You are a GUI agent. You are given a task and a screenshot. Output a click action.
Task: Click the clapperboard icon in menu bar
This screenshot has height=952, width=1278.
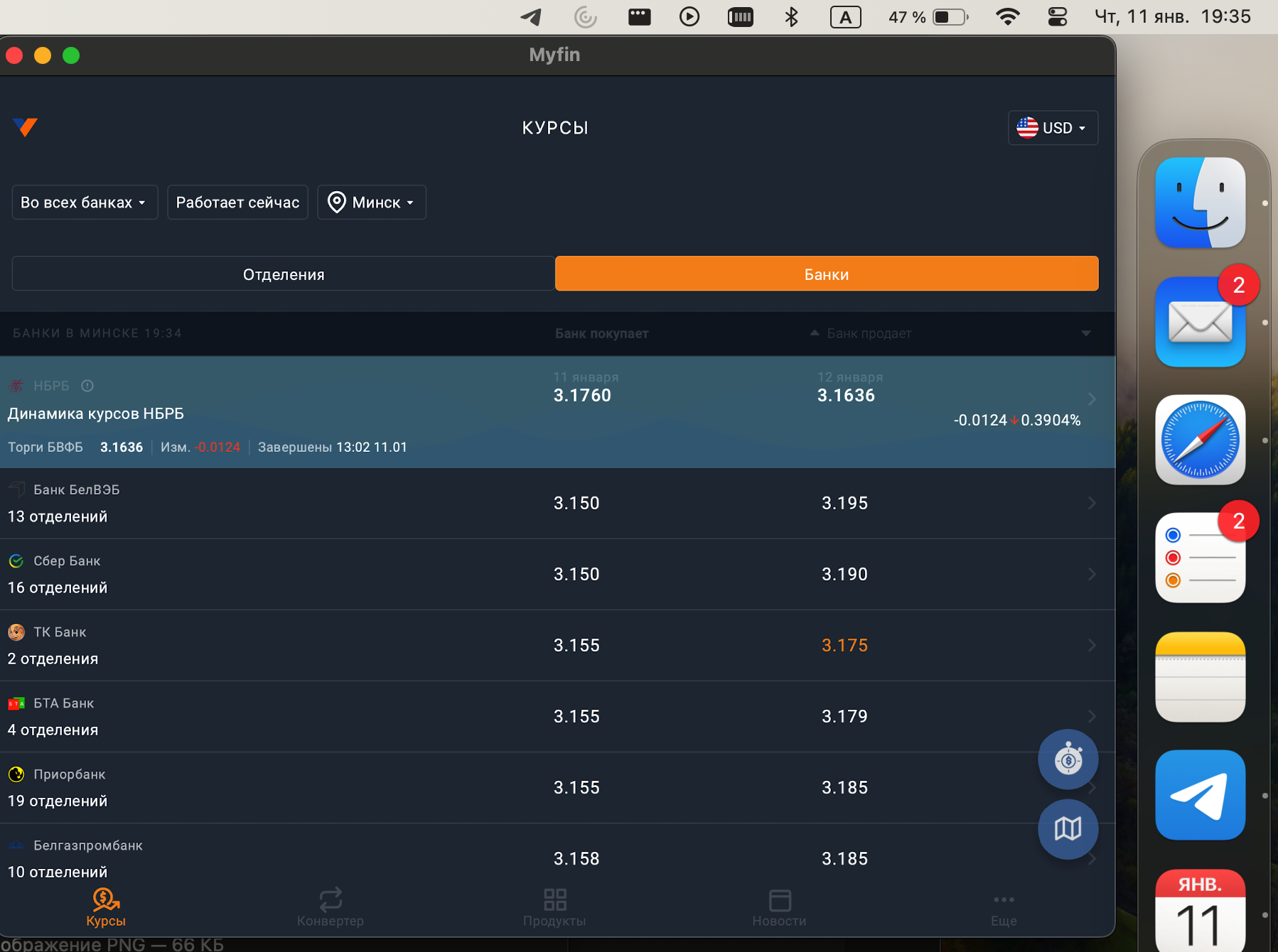(640, 16)
